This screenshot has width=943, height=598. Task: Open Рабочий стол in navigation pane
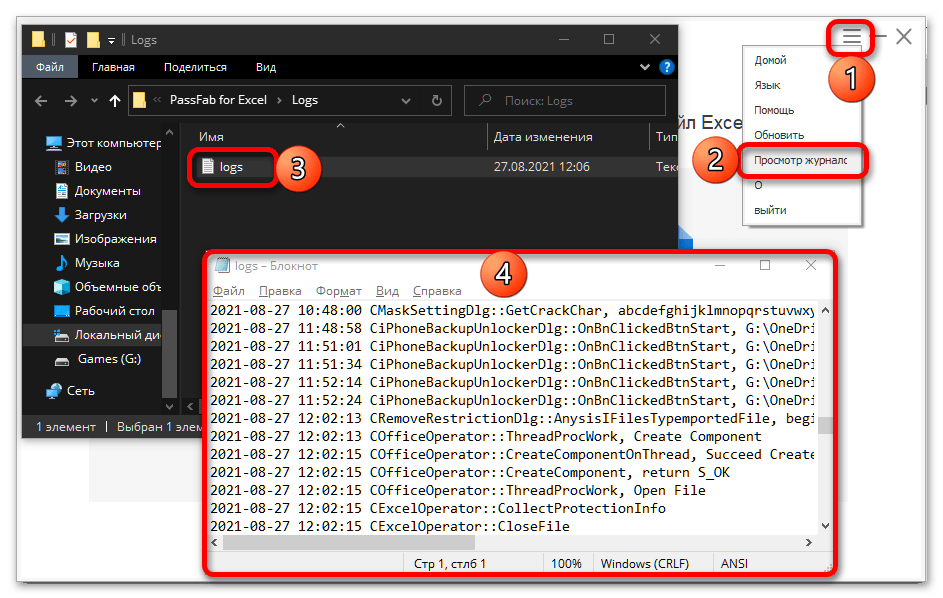105,311
